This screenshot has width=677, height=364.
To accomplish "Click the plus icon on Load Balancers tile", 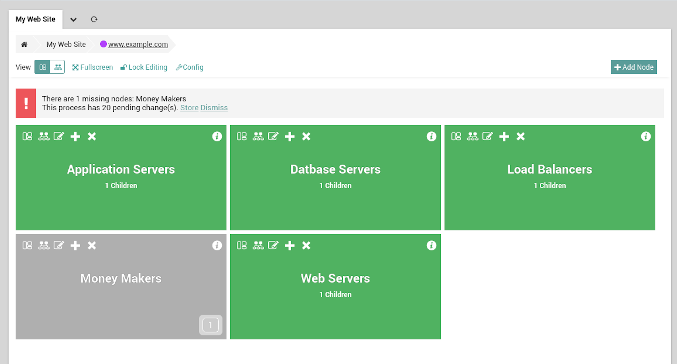I will [x=504, y=136].
